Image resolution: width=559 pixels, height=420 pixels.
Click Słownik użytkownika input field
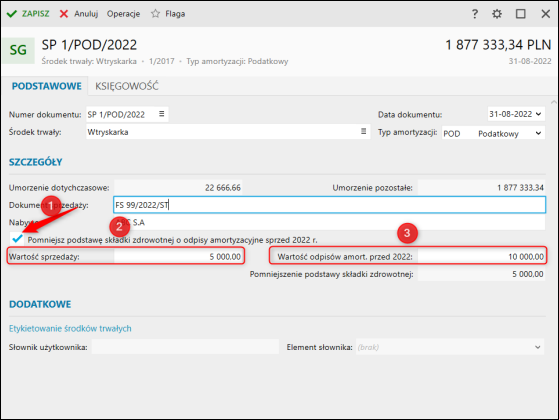pos(185,347)
